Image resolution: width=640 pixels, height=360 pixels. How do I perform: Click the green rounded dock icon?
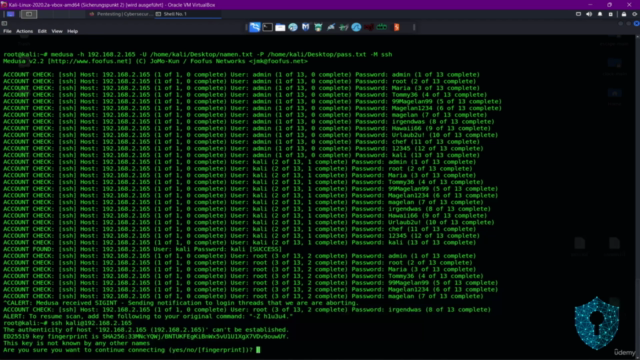382,27
